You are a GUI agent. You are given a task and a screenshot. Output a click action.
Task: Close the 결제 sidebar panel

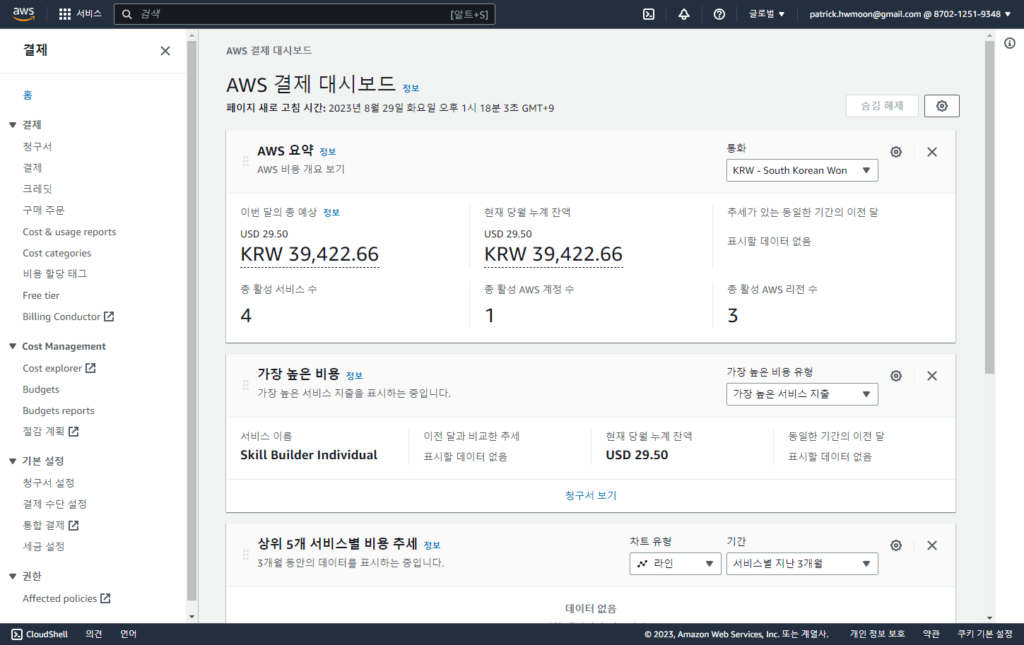[x=165, y=51]
